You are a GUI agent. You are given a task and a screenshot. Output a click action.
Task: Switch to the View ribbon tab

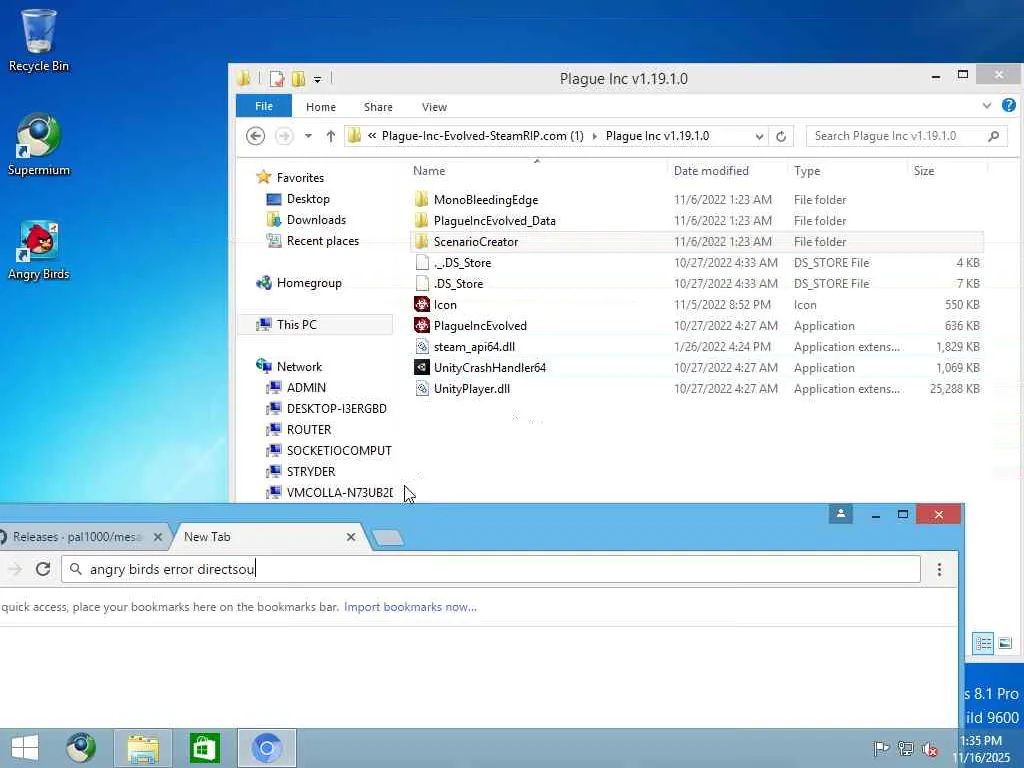point(434,107)
